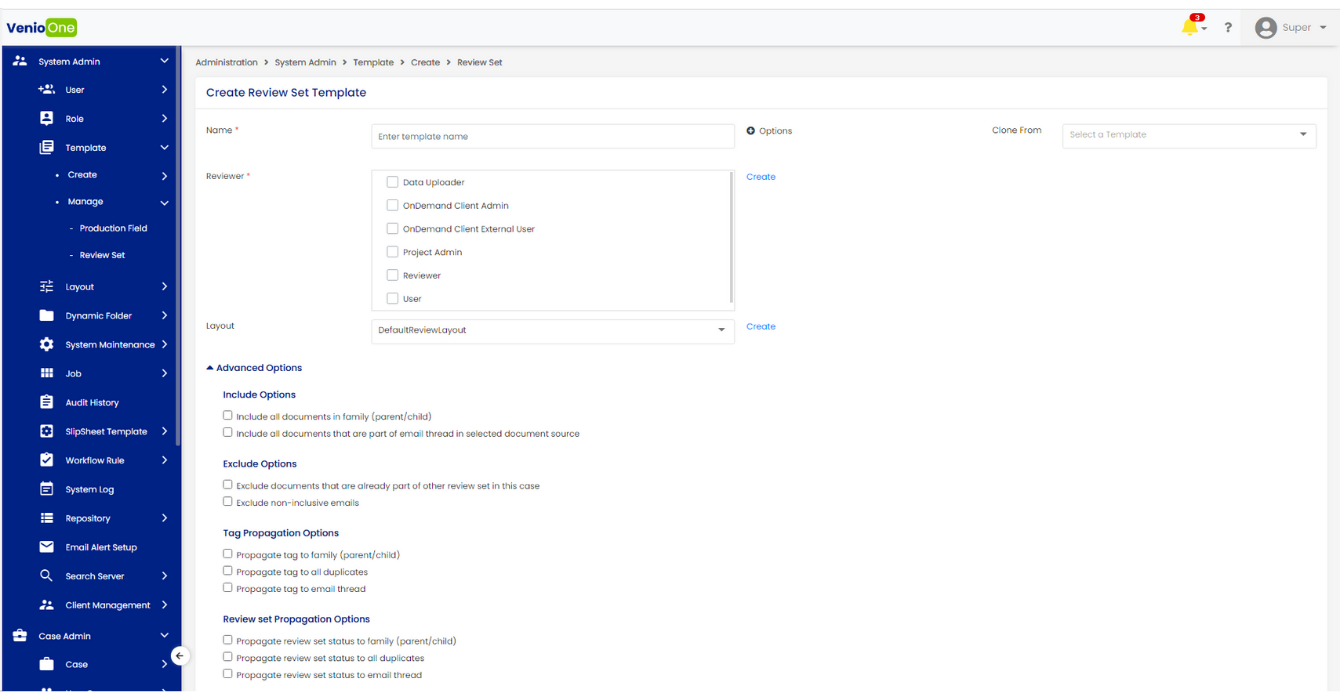
Task: Collapse the Advanced Options section
Action: [254, 368]
